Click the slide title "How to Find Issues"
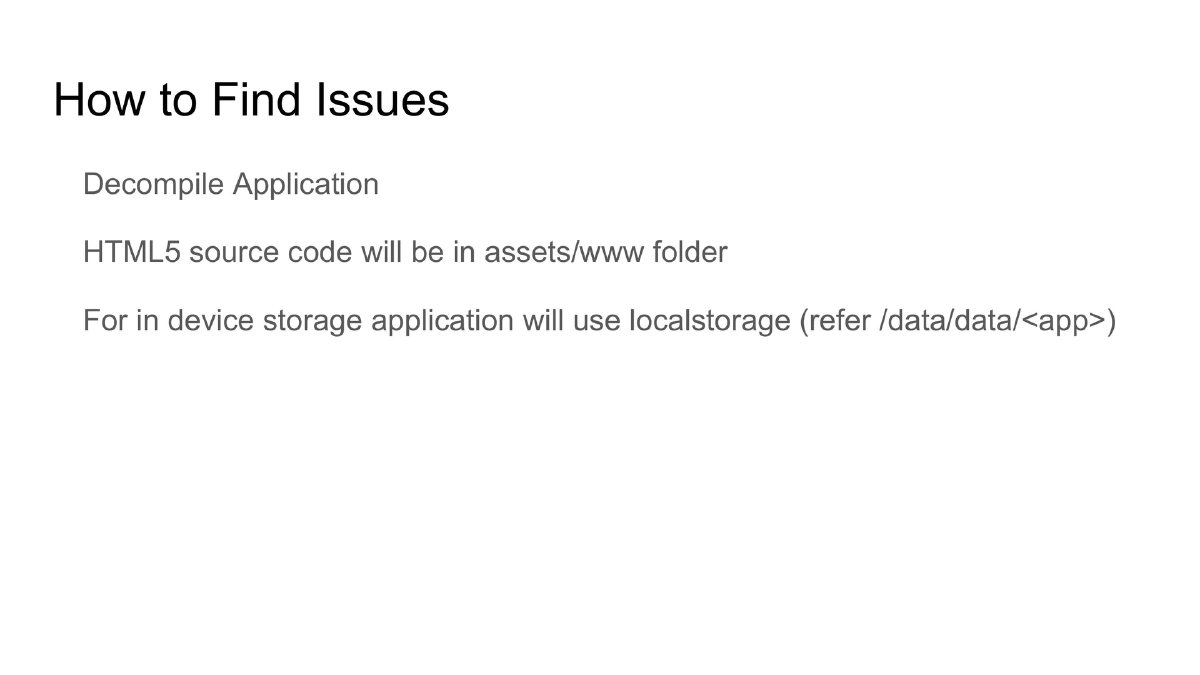1200x675 pixels. (251, 100)
